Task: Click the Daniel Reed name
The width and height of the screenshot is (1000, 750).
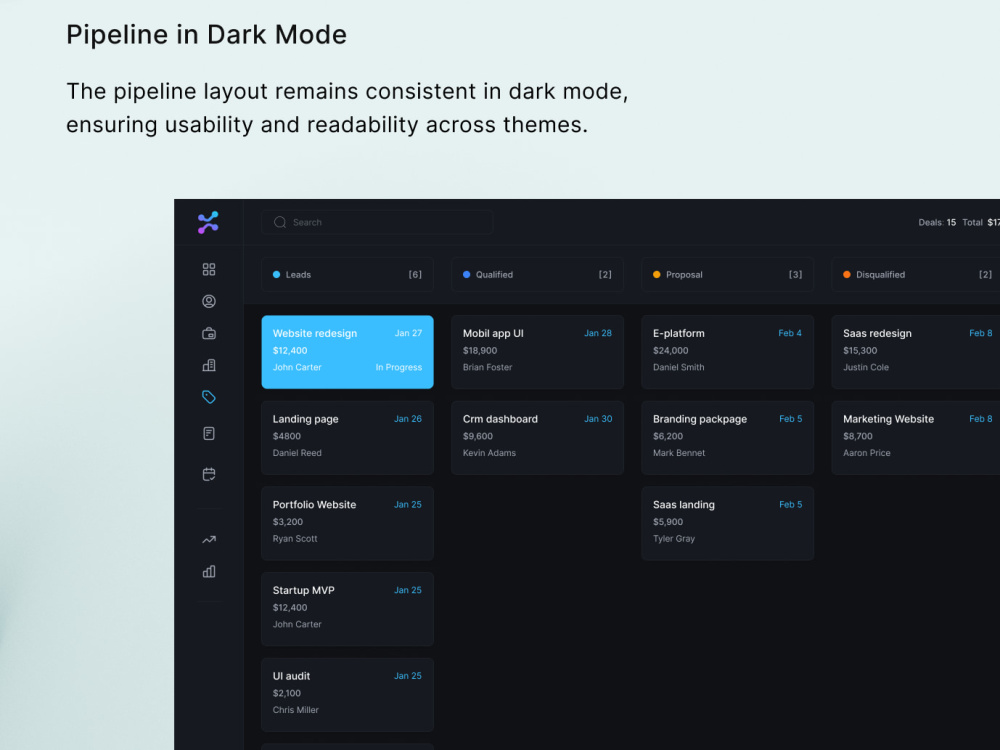Action: [297, 453]
